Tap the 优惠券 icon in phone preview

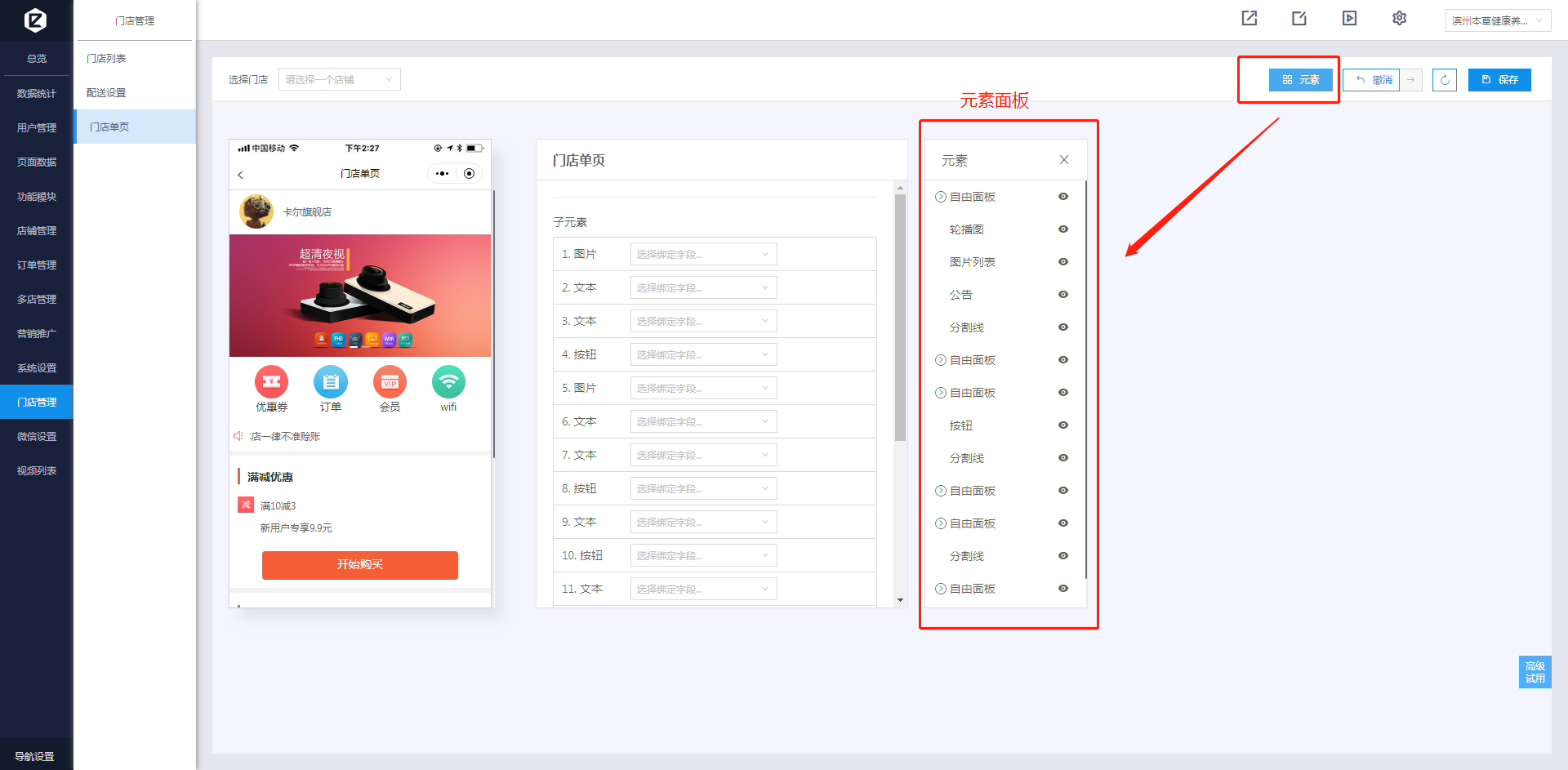click(271, 382)
